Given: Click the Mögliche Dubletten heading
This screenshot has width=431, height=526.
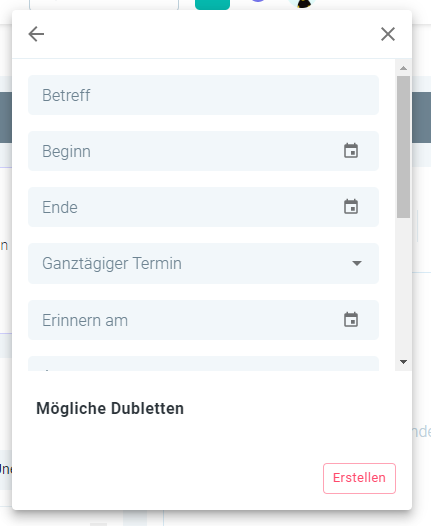Looking at the screenshot, I should 110,409.
